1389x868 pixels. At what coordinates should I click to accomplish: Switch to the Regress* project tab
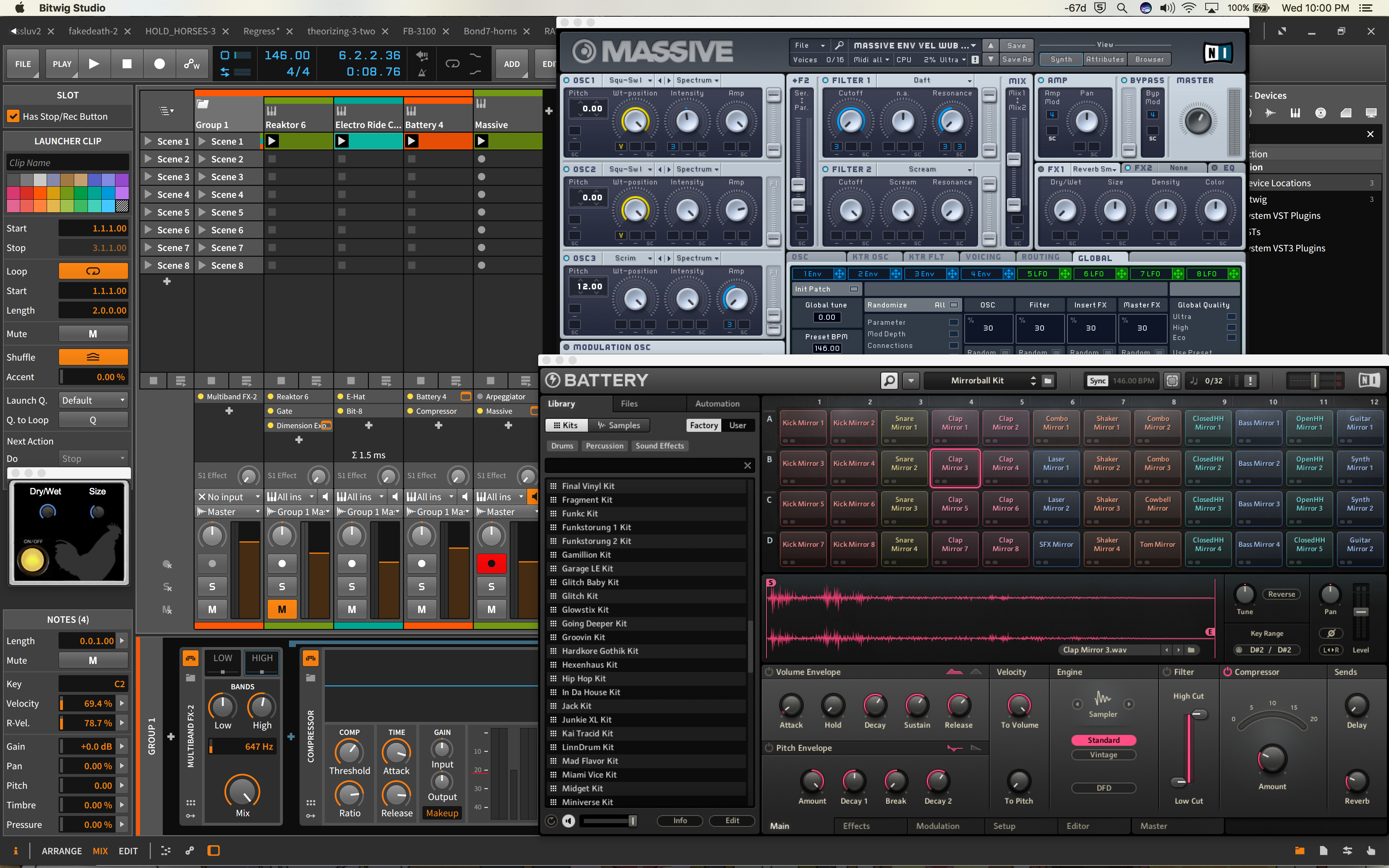point(261,31)
